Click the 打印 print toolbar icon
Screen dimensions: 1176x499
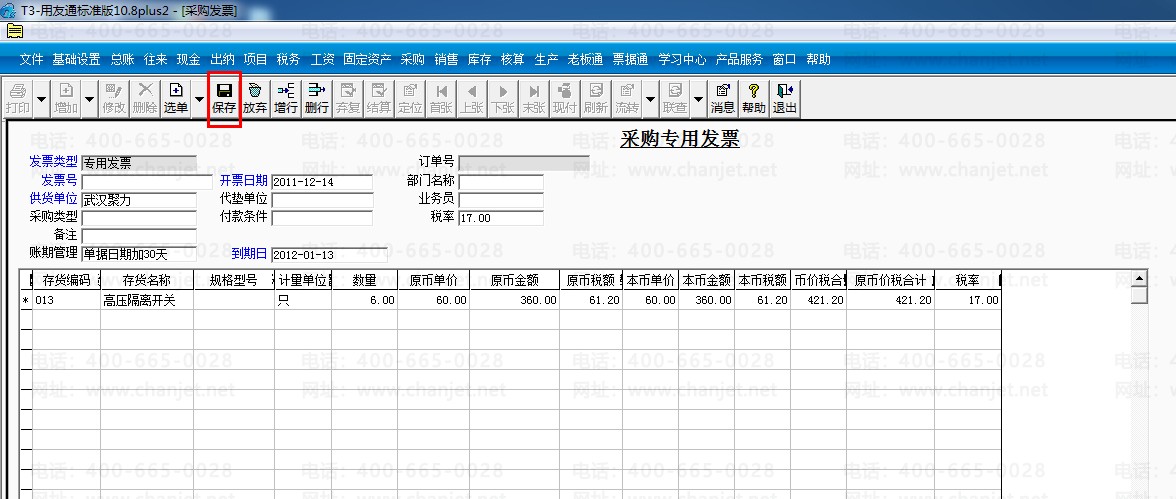[x=18, y=98]
